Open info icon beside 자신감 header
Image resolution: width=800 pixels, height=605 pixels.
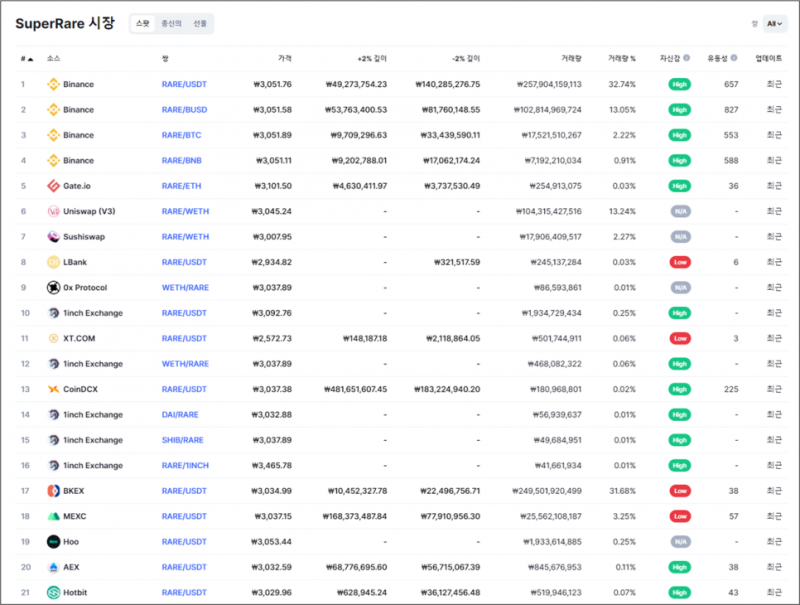tap(687, 58)
